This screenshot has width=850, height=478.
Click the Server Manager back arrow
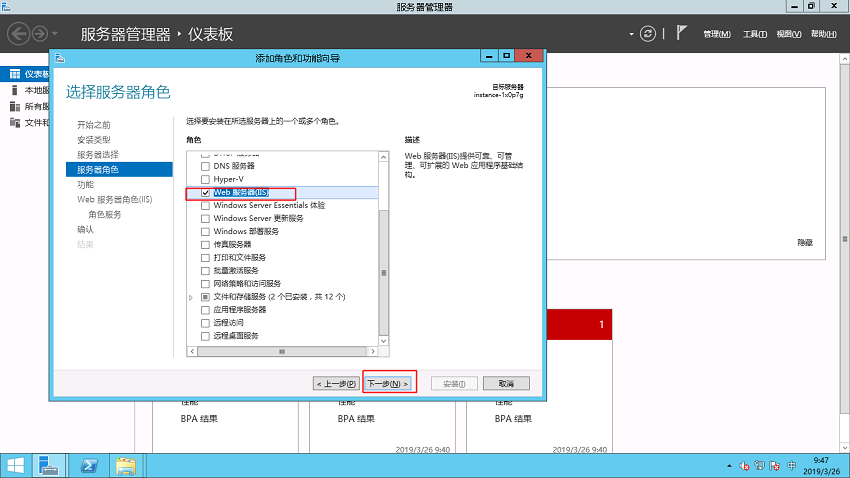[x=18, y=34]
